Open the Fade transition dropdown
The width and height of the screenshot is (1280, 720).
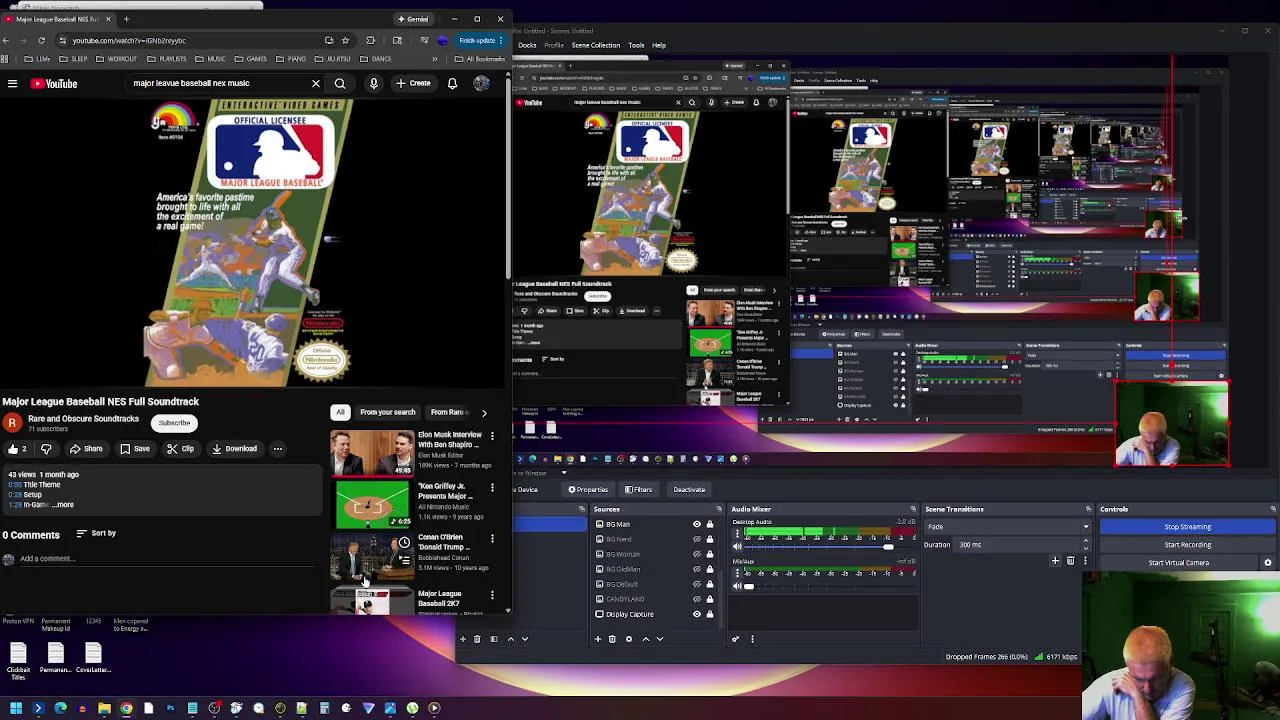point(1007,527)
